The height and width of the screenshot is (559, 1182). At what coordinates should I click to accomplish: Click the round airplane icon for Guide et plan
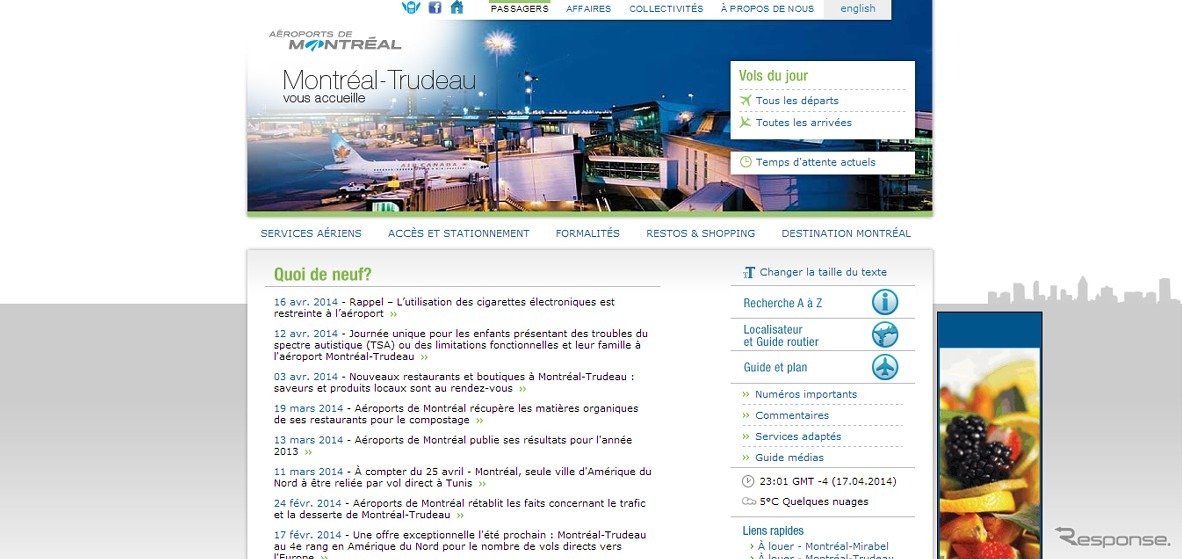[x=885, y=367]
